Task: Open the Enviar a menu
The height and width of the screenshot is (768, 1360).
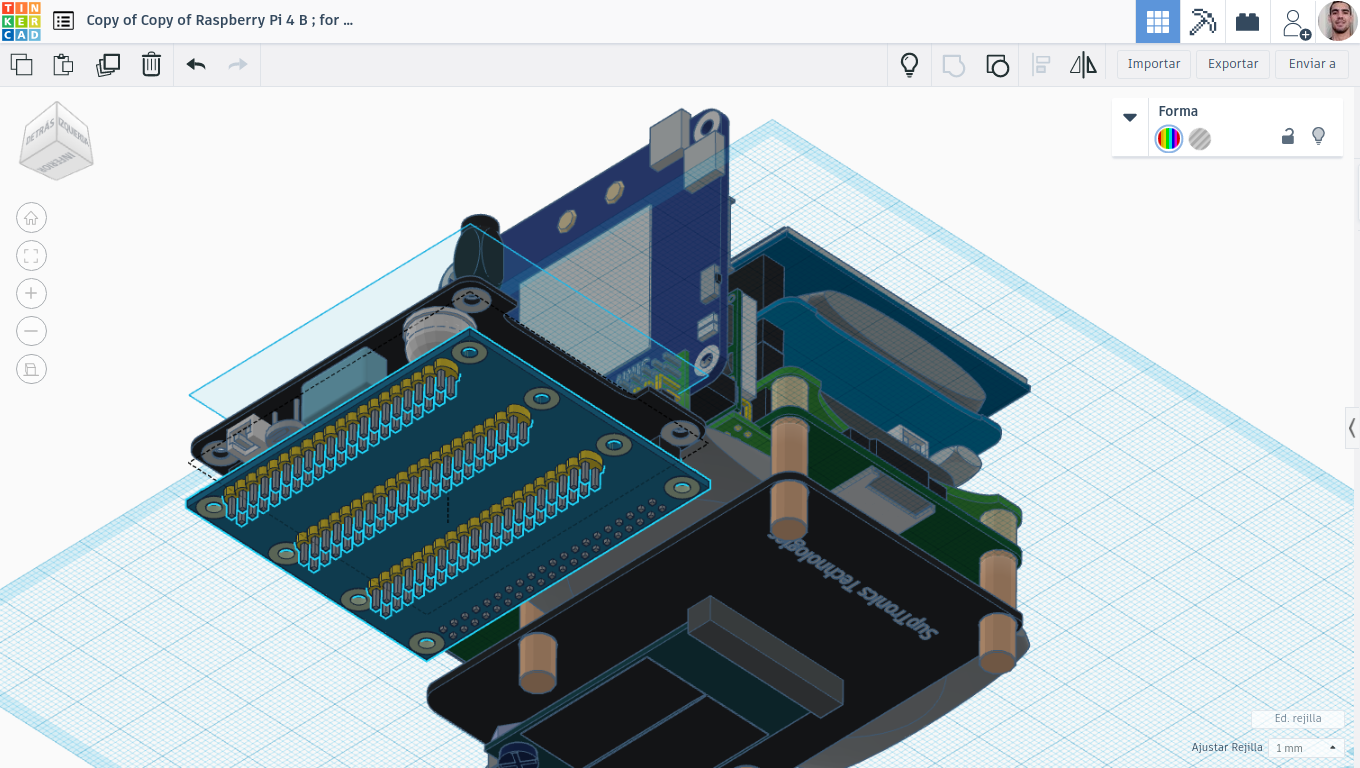Action: click(1312, 64)
